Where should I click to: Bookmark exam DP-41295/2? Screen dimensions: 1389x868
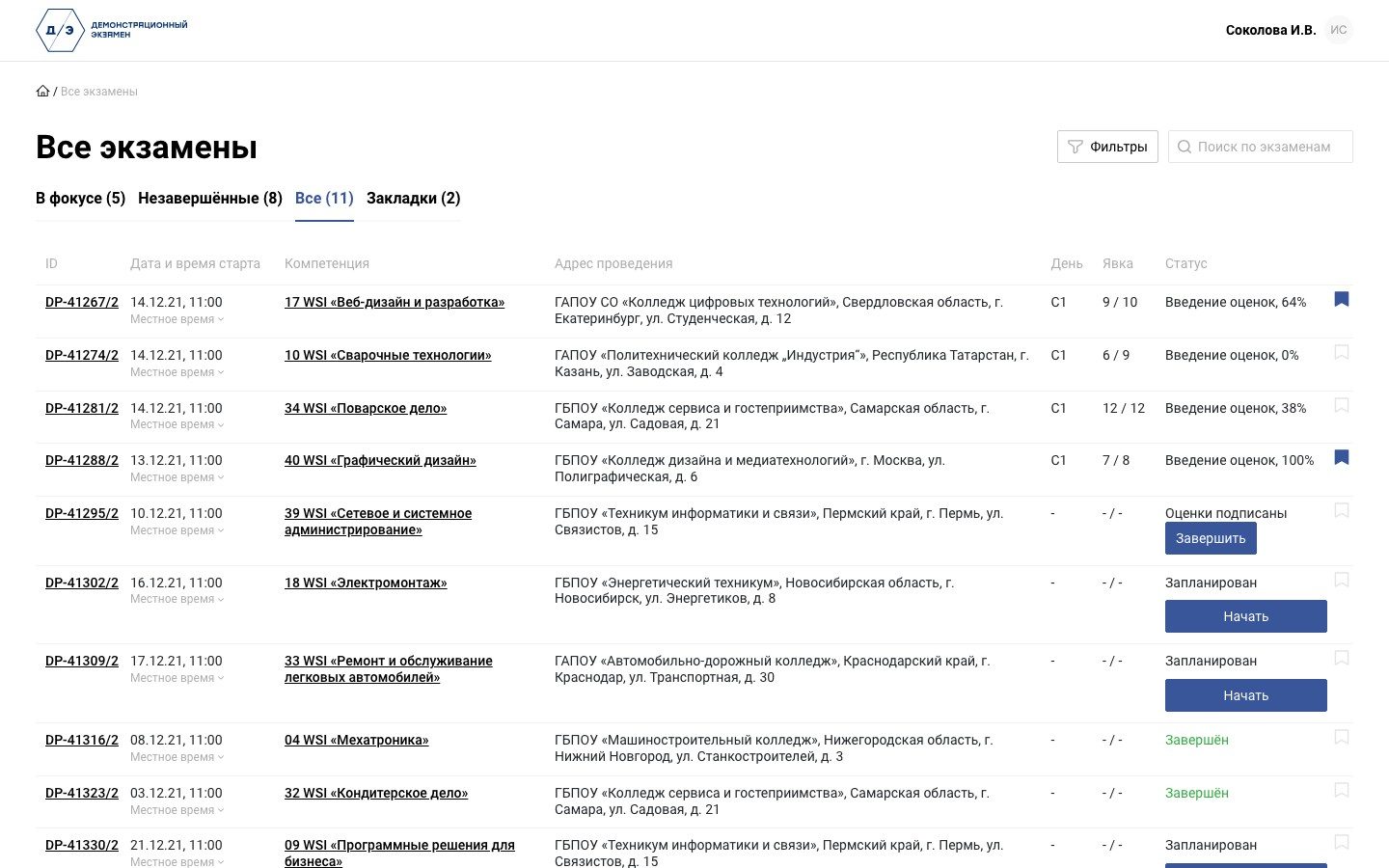[1342, 511]
